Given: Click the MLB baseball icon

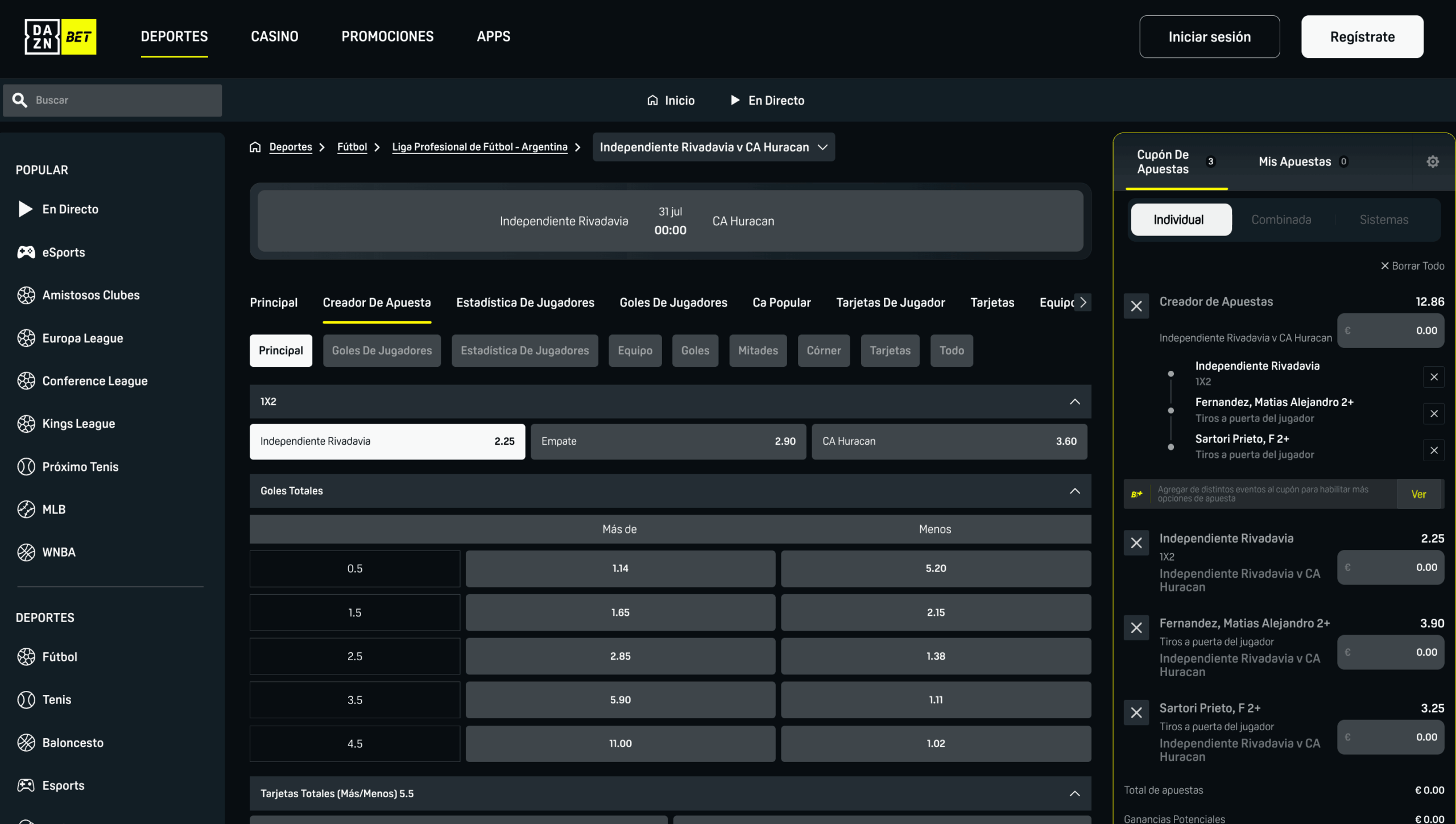Looking at the screenshot, I should point(26,509).
